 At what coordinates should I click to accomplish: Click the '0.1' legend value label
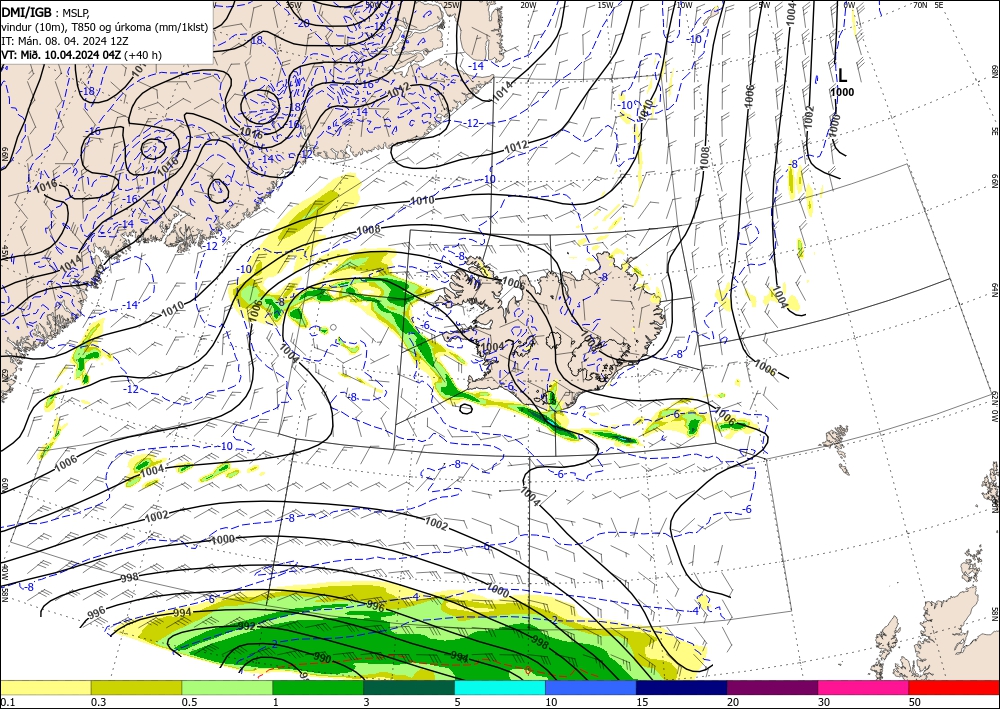point(7,702)
